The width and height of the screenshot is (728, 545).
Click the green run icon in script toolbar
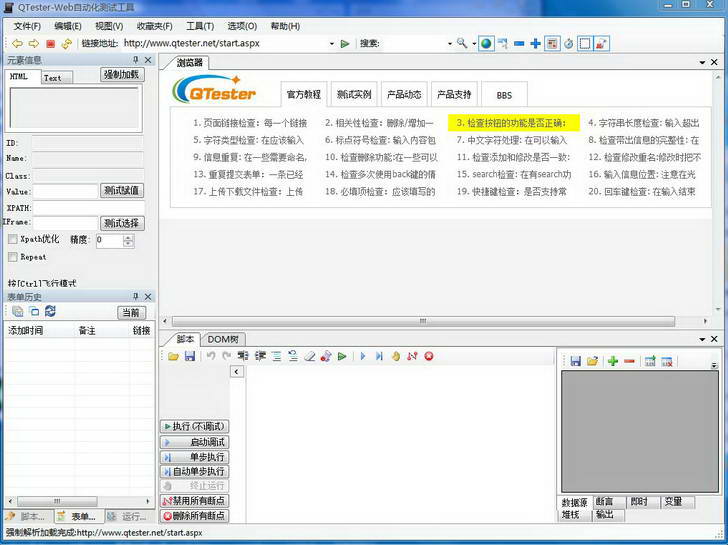(342, 356)
